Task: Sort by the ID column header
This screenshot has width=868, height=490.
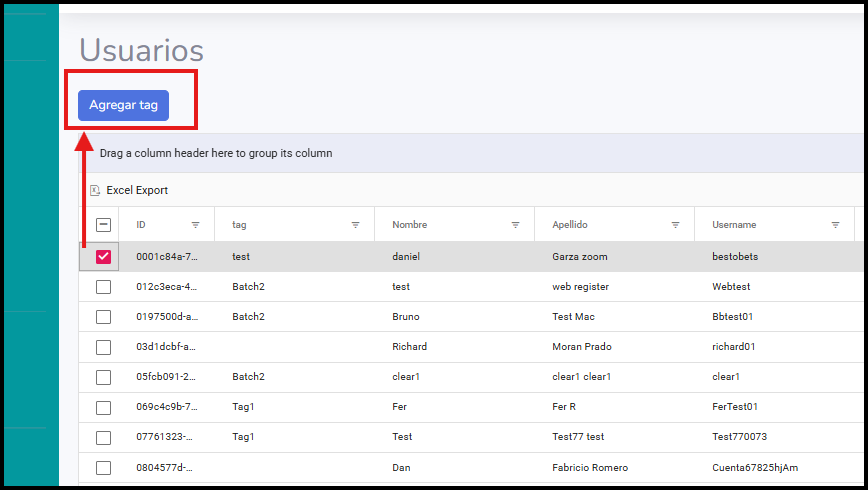Action: click(x=141, y=225)
